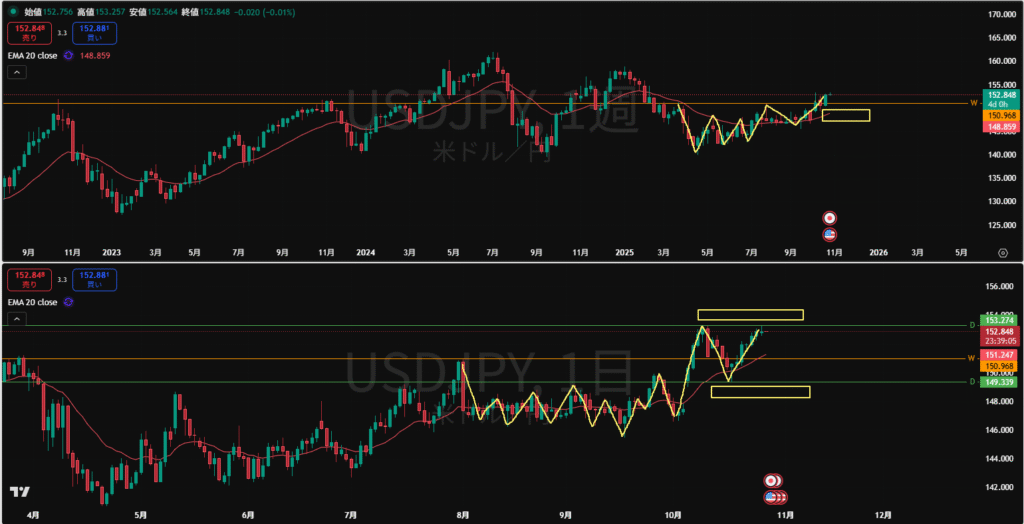The width and height of the screenshot is (1024, 524).
Task: Click the TradingView logo in lower chart
Action: (18, 492)
